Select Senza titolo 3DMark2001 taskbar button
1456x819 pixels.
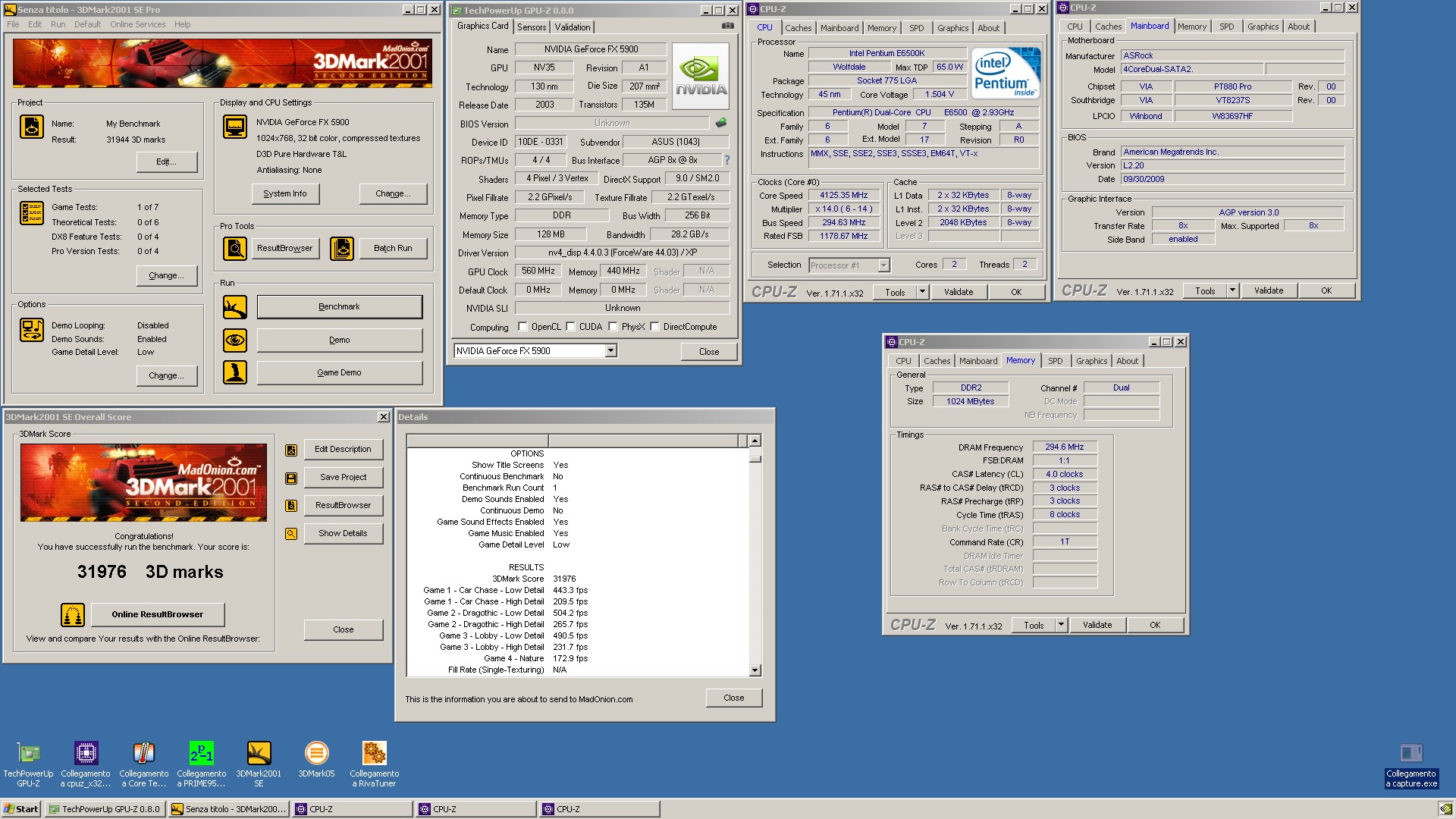229,809
